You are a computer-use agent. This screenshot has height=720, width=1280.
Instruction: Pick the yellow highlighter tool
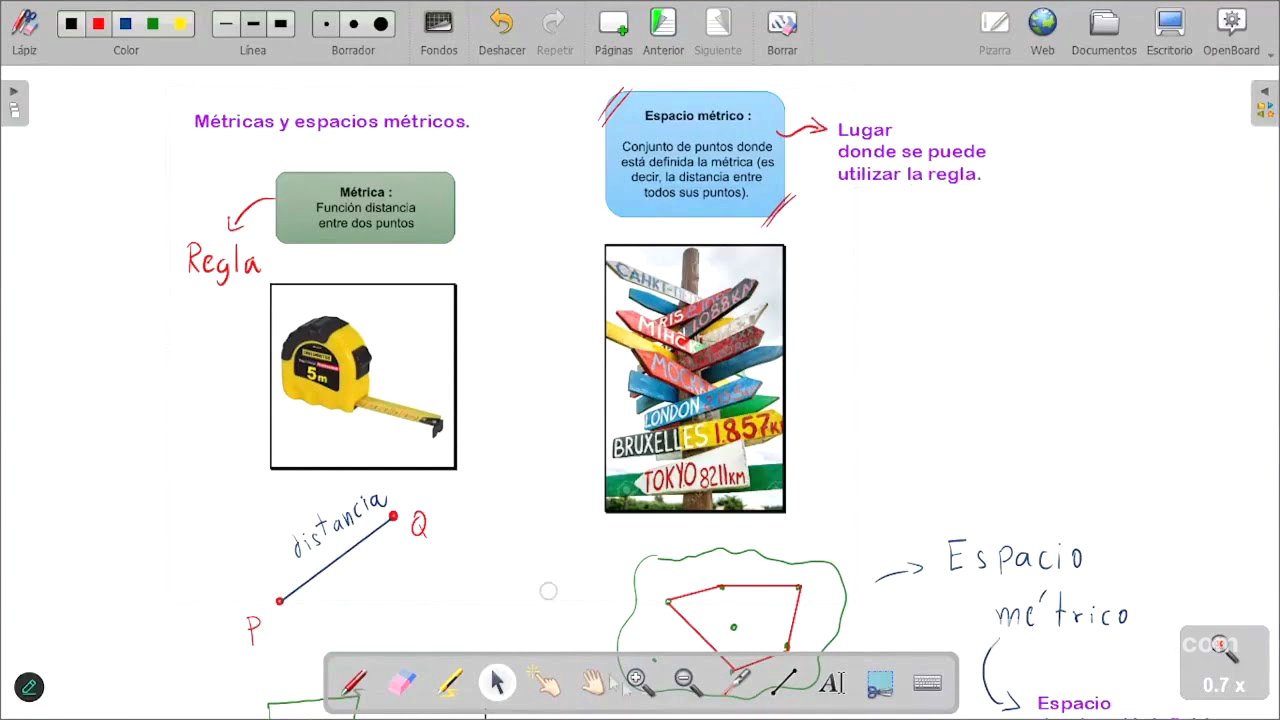(x=449, y=682)
